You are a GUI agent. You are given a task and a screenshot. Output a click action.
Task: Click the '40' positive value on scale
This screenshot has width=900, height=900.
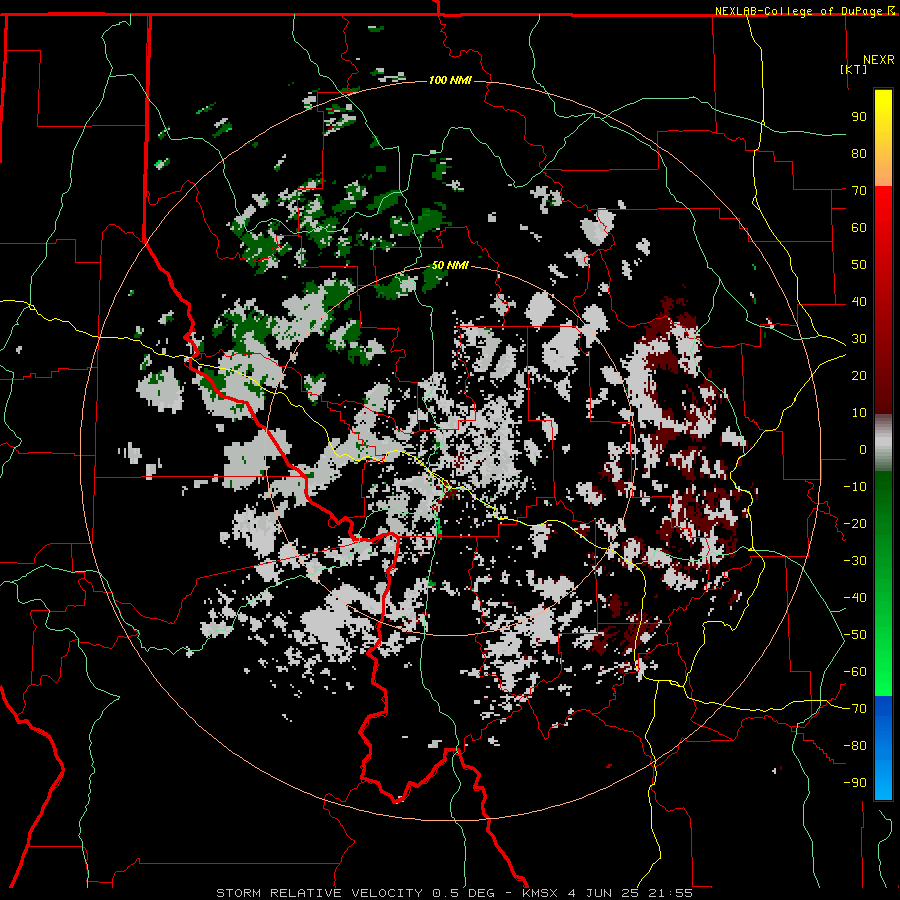coord(859,301)
